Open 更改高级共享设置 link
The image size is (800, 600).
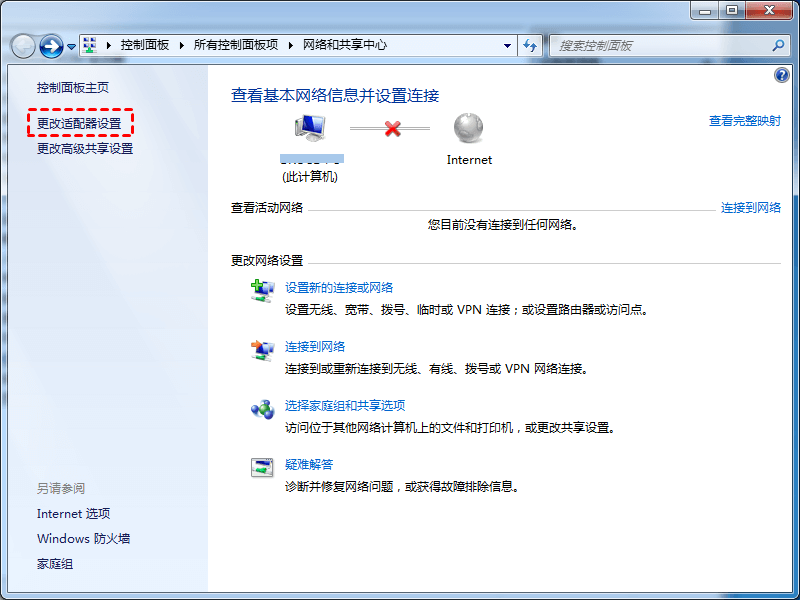pos(85,149)
